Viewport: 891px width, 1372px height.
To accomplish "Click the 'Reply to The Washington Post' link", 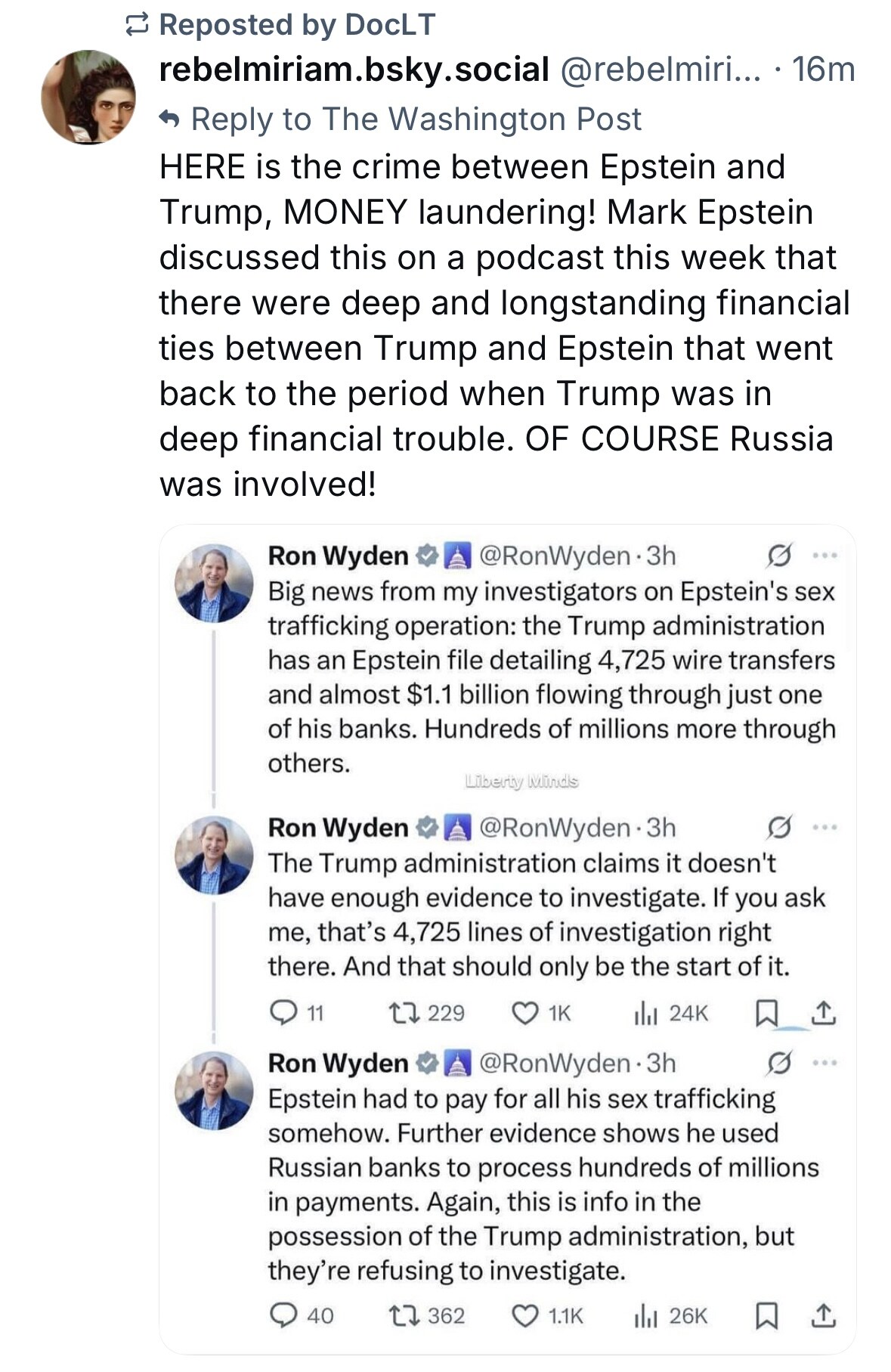I will [x=416, y=119].
